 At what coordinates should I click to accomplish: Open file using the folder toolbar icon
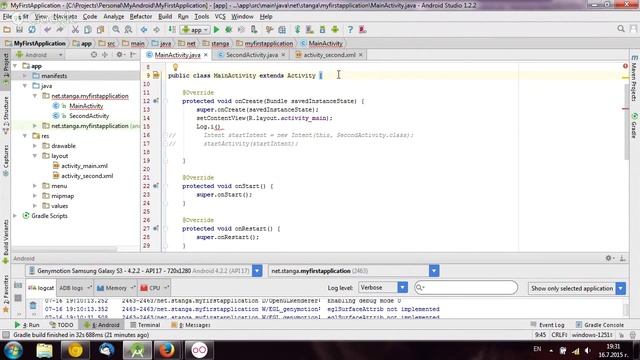(7, 29)
